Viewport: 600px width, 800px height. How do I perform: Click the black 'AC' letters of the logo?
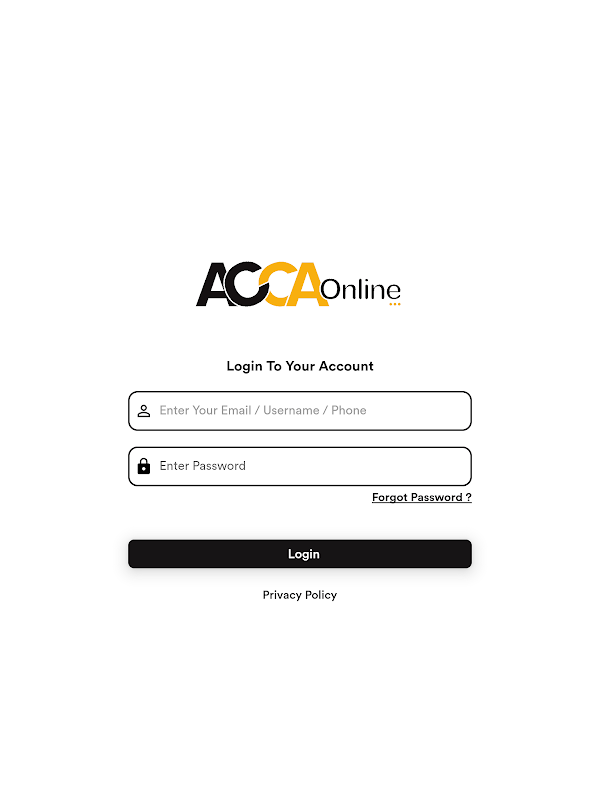coord(232,285)
